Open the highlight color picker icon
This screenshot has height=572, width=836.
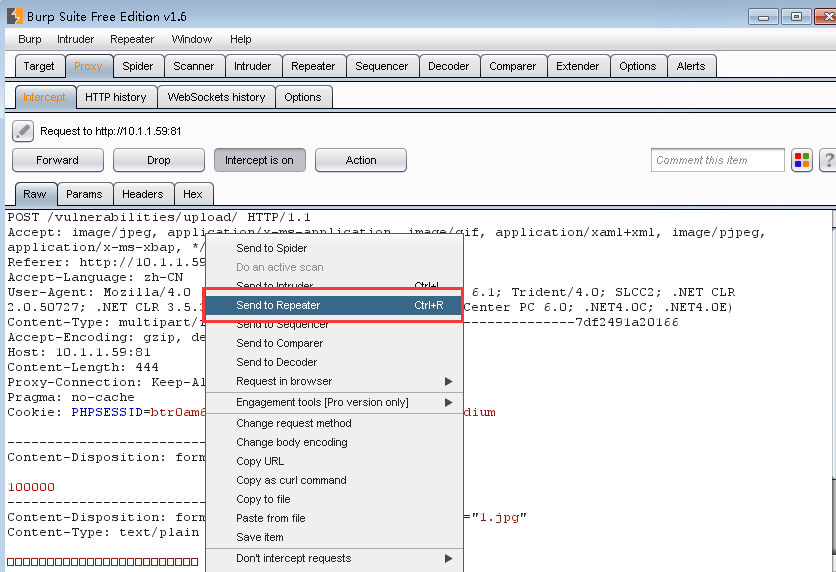pyautogui.click(x=801, y=160)
